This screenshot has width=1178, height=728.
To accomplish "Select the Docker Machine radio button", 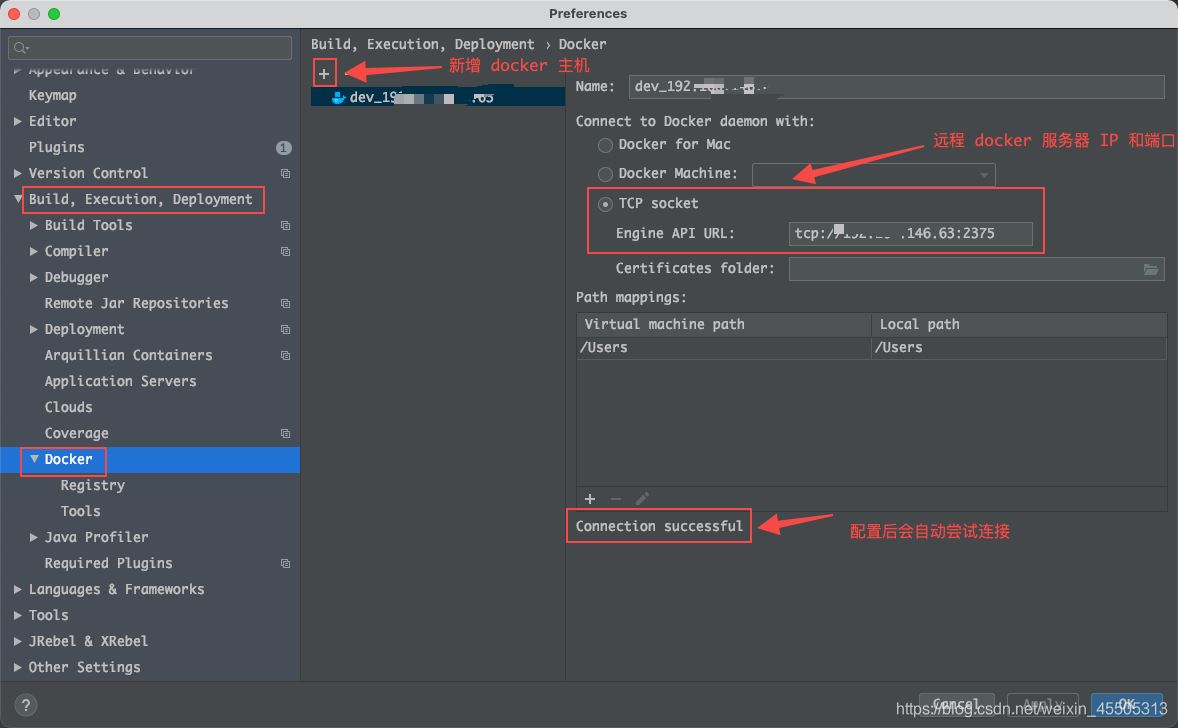I will 605,174.
